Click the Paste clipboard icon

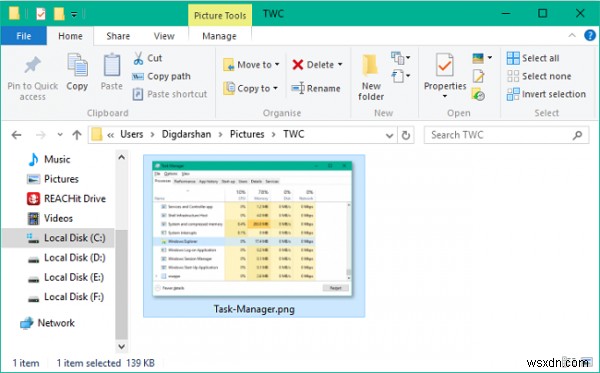pyautogui.click(x=112, y=64)
